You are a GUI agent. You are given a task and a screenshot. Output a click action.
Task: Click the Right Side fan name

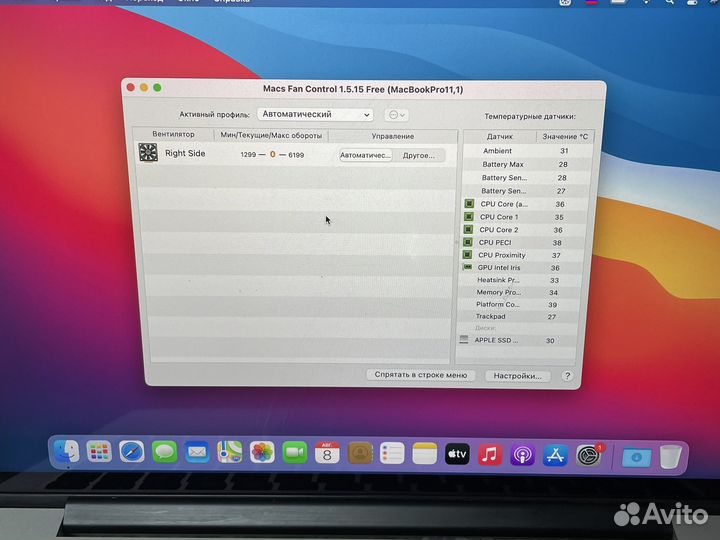click(185, 153)
